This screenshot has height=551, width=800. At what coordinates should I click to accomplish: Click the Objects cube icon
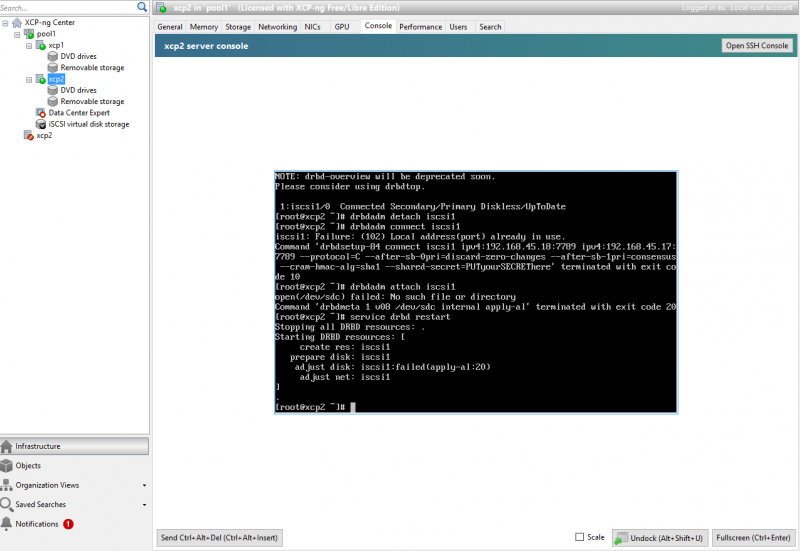pyautogui.click(x=7, y=466)
